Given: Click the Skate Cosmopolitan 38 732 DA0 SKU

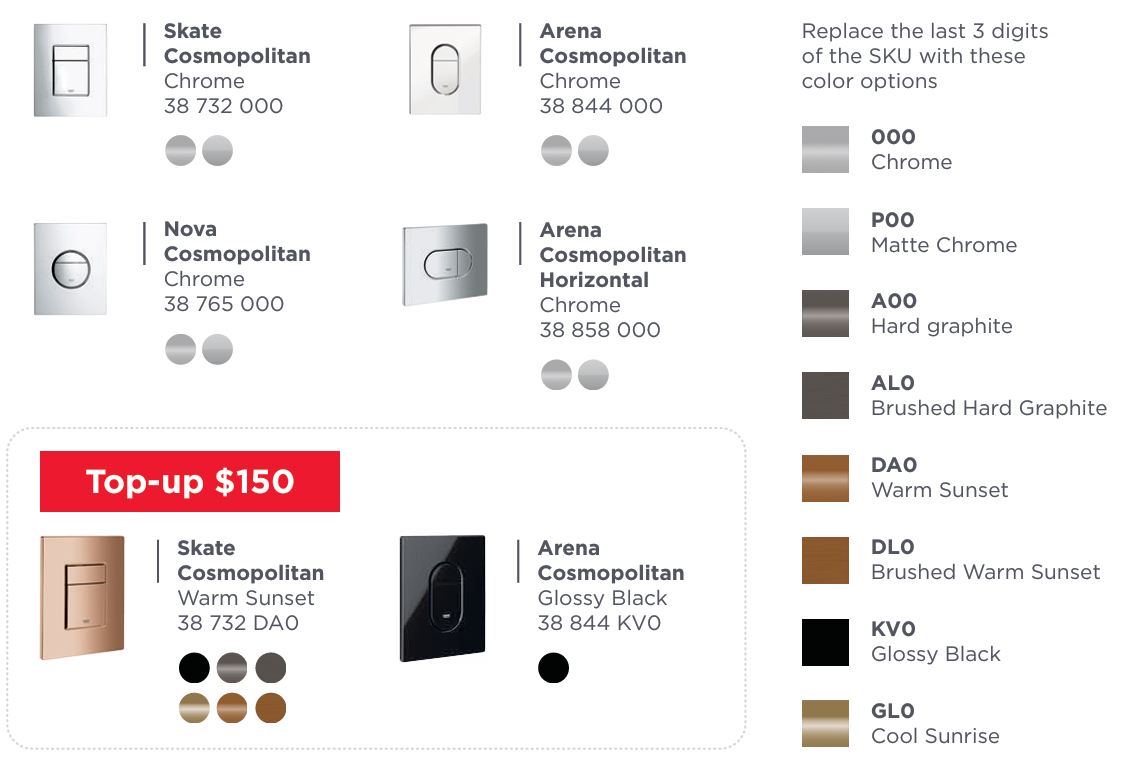Looking at the screenshot, I should click(238, 623).
